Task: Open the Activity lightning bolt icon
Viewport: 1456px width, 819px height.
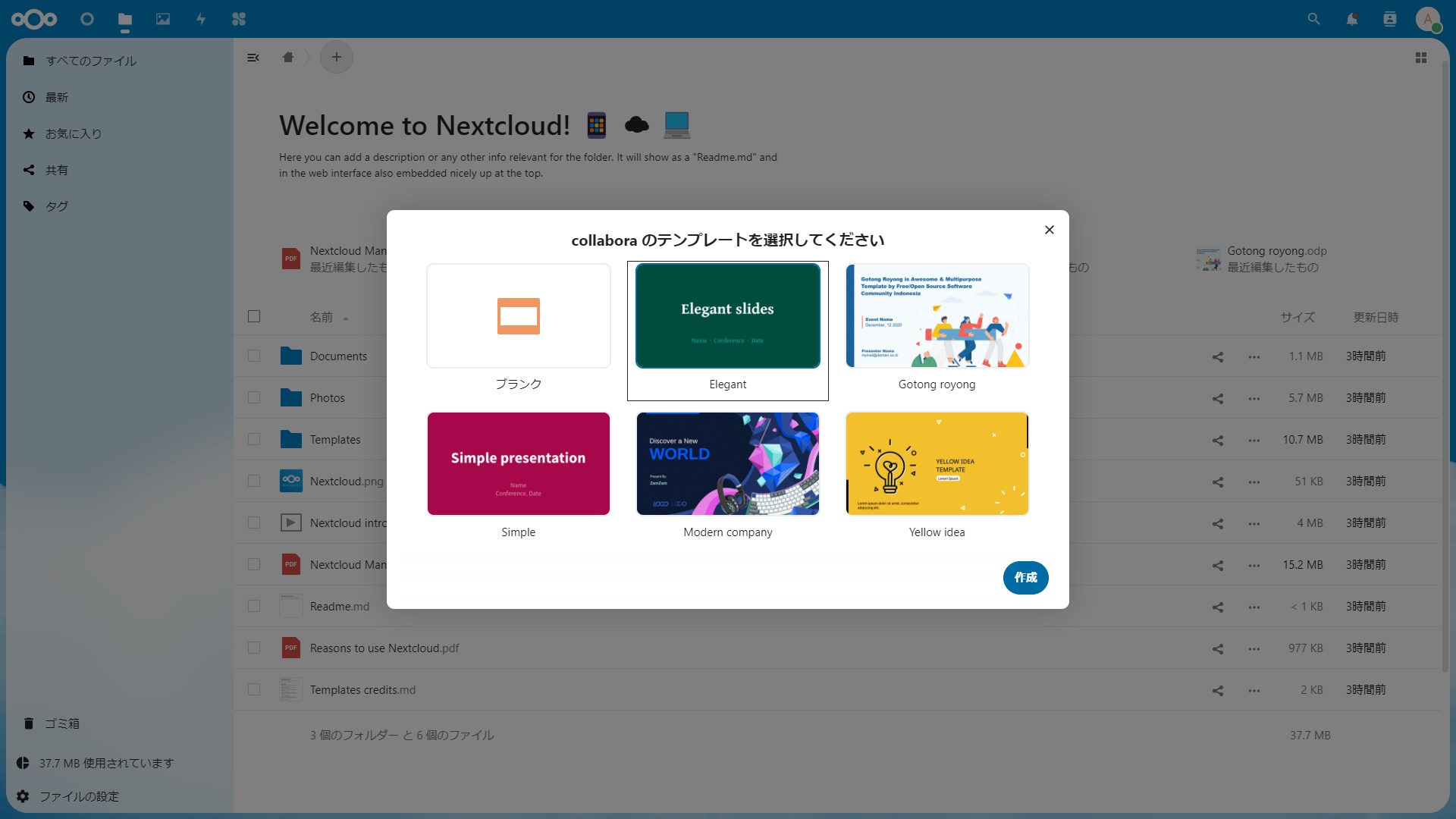Action: pos(201,19)
